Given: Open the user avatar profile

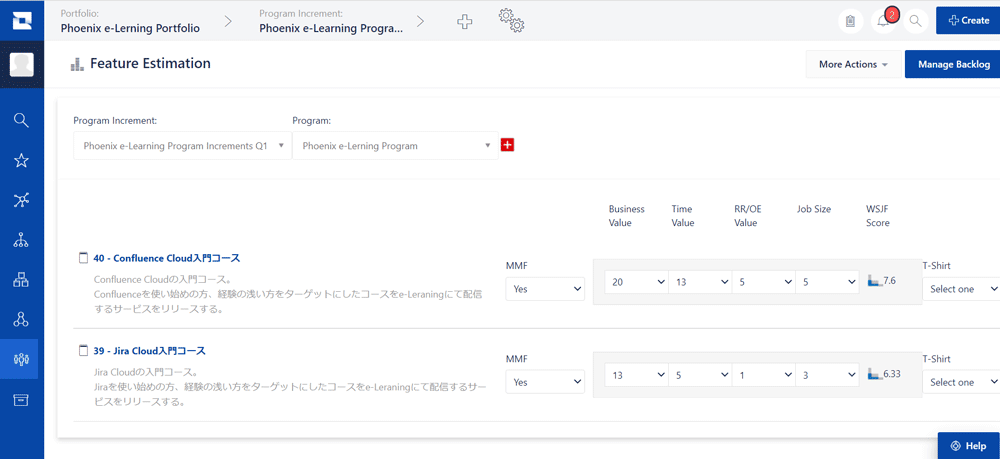Looking at the screenshot, I should (x=22, y=64).
